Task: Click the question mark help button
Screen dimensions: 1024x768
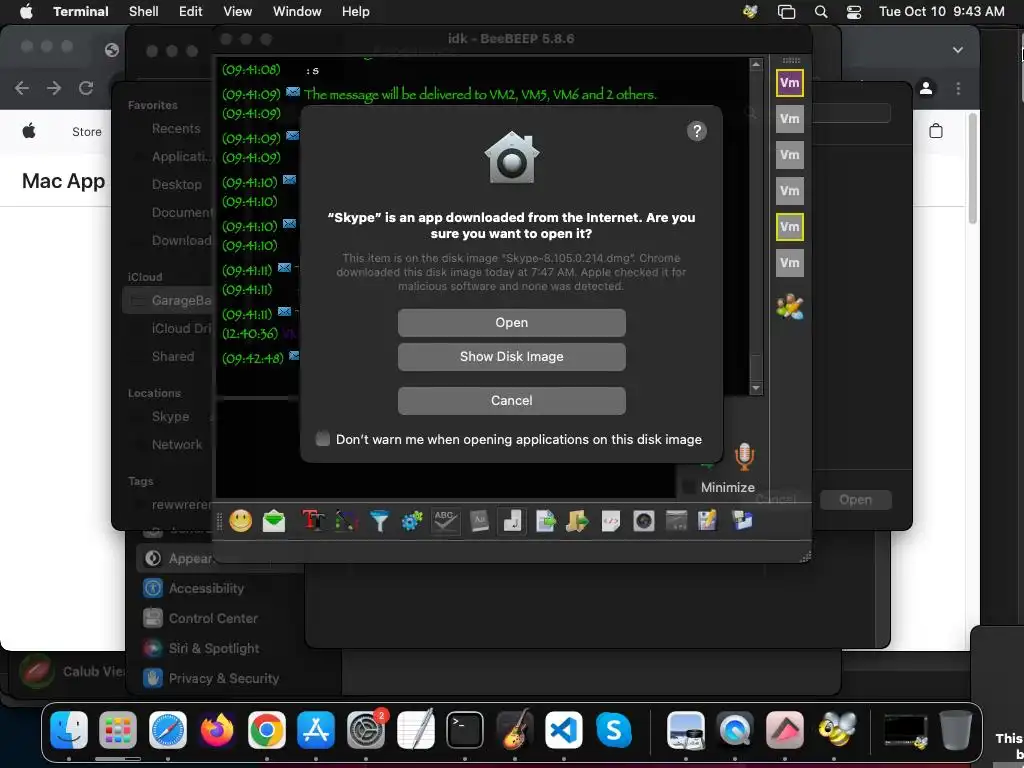Action: pos(697,131)
